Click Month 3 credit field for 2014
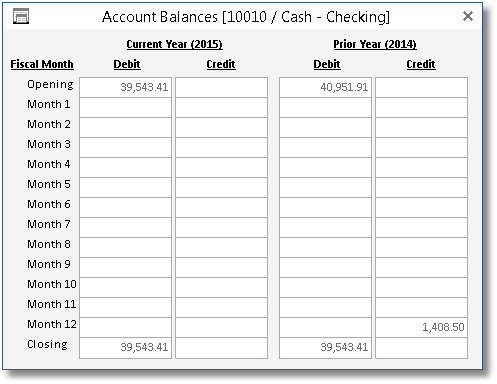This screenshot has height=384, width=497. point(422,147)
